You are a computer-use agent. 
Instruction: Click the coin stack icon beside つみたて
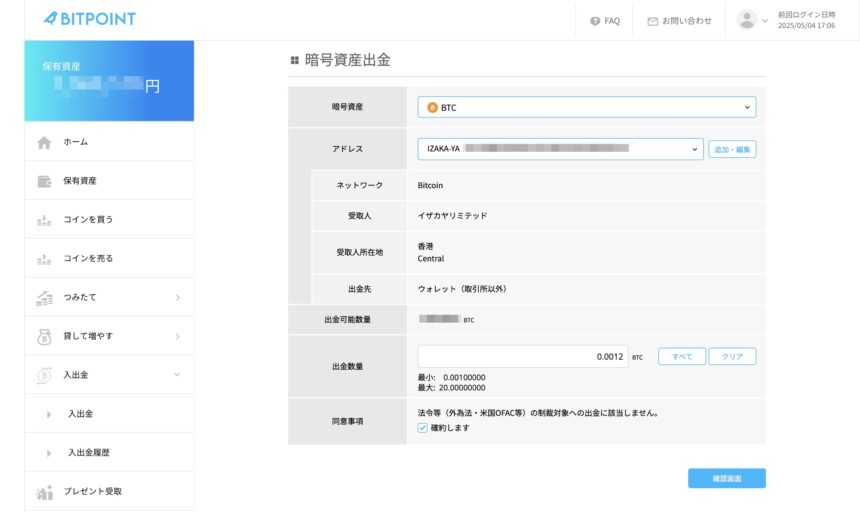(x=44, y=298)
